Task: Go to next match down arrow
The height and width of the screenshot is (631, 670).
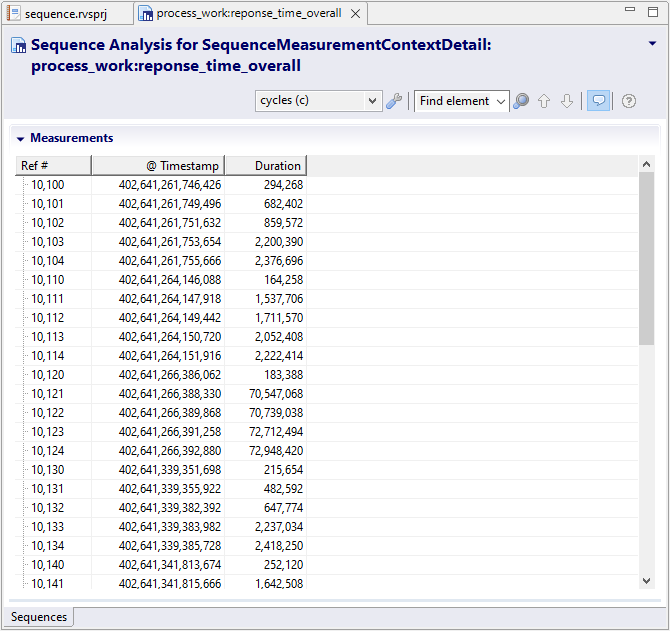Action: coord(567,101)
